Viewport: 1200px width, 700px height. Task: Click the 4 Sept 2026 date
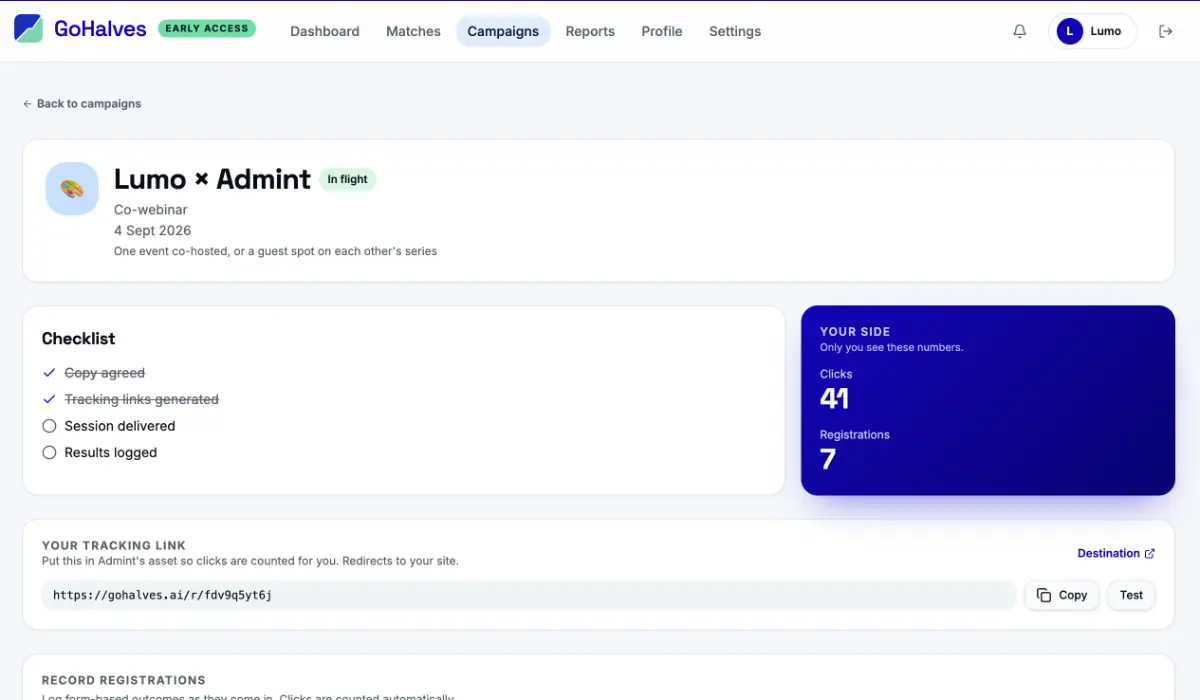tap(152, 231)
